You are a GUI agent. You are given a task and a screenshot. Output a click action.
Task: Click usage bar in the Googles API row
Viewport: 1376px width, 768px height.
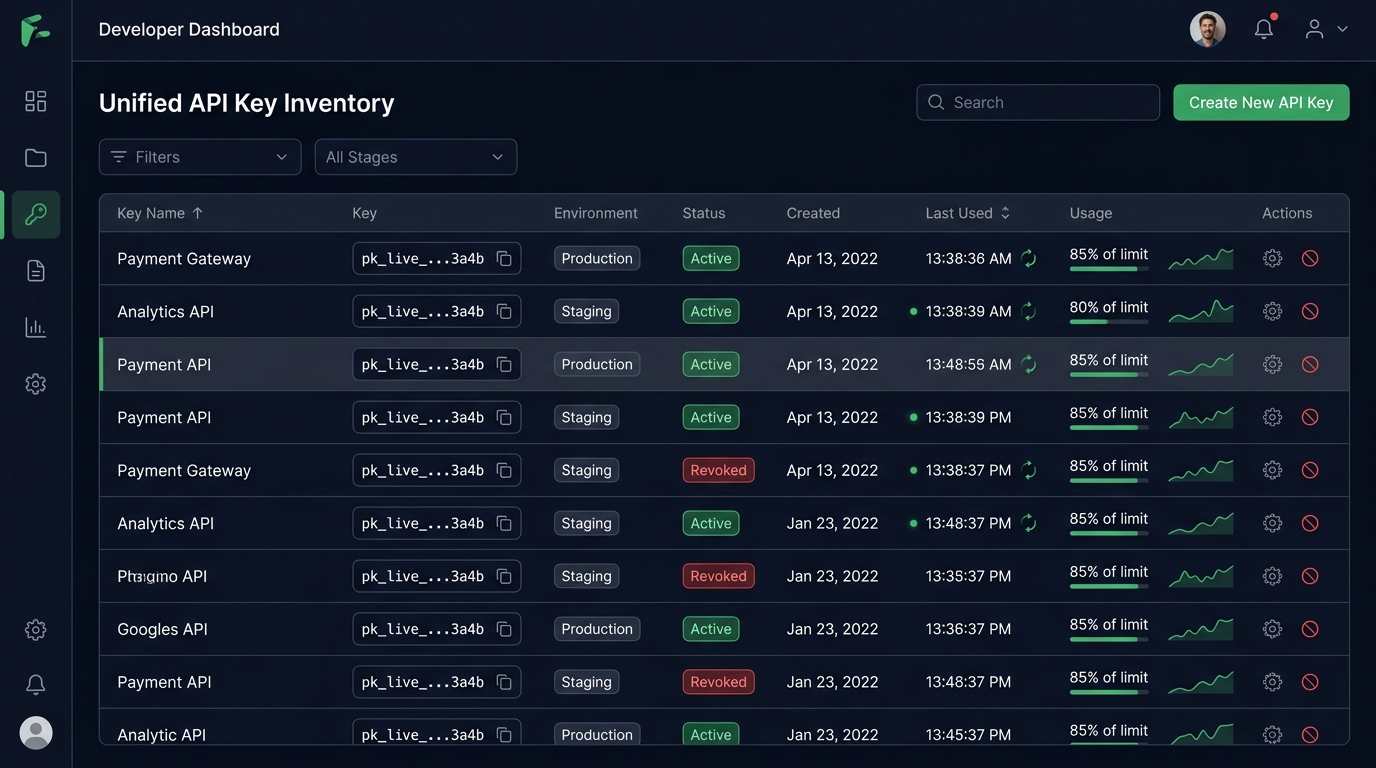[1109, 639]
